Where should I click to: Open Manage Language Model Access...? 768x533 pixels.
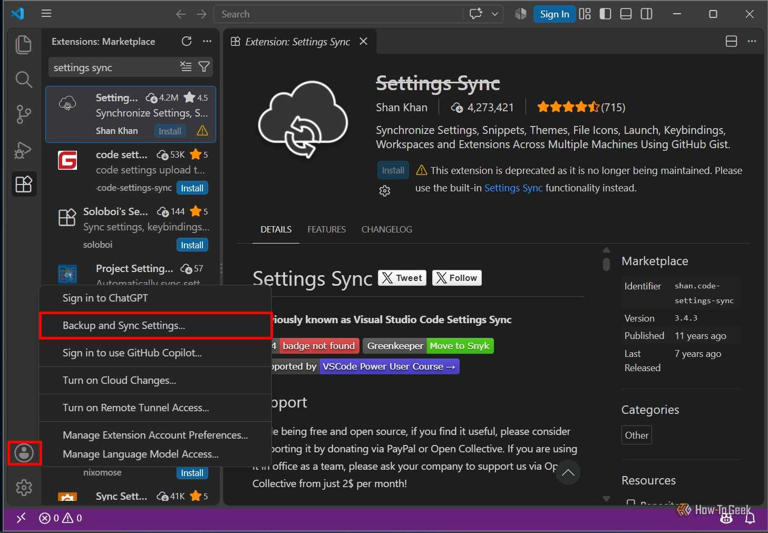pos(155,454)
